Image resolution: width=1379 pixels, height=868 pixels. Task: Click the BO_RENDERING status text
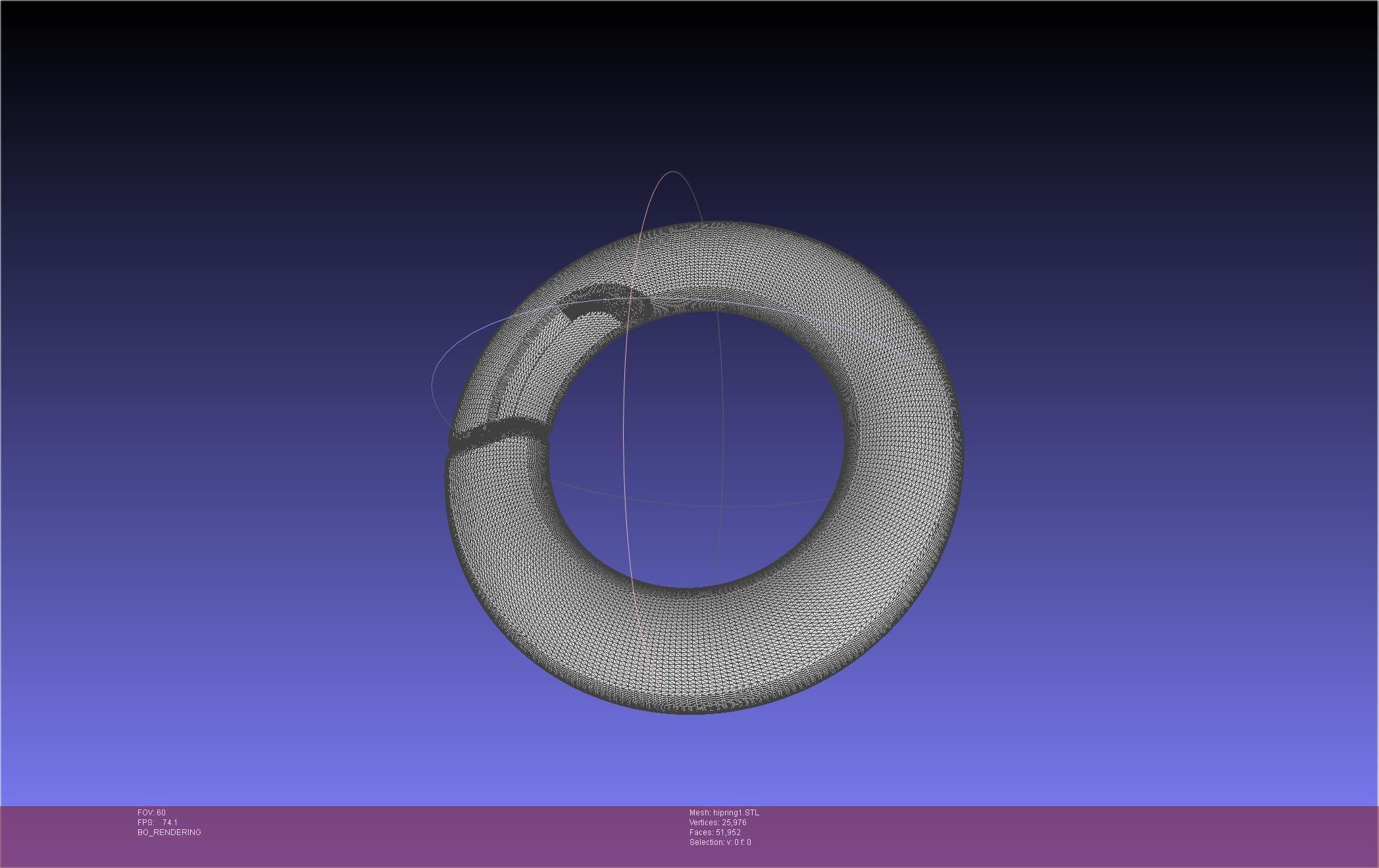point(169,832)
